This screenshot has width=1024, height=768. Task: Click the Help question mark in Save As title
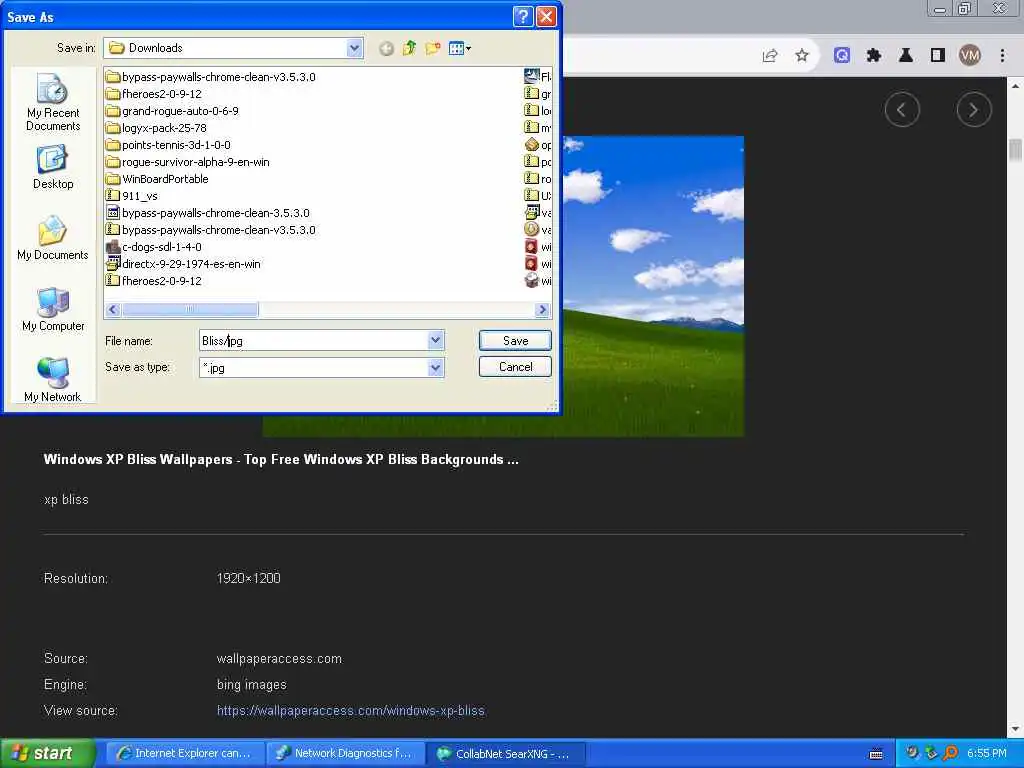click(523, 16)
